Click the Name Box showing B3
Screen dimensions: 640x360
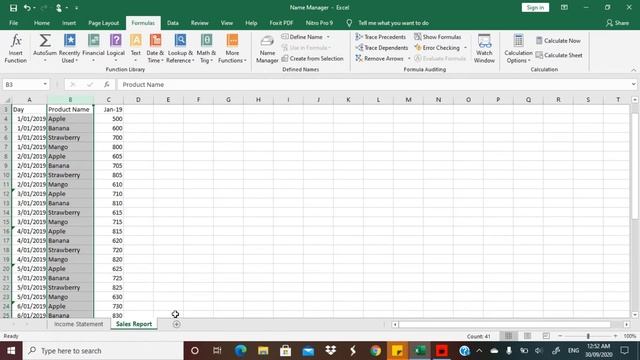pyautogui.click(x=22, y=84)
